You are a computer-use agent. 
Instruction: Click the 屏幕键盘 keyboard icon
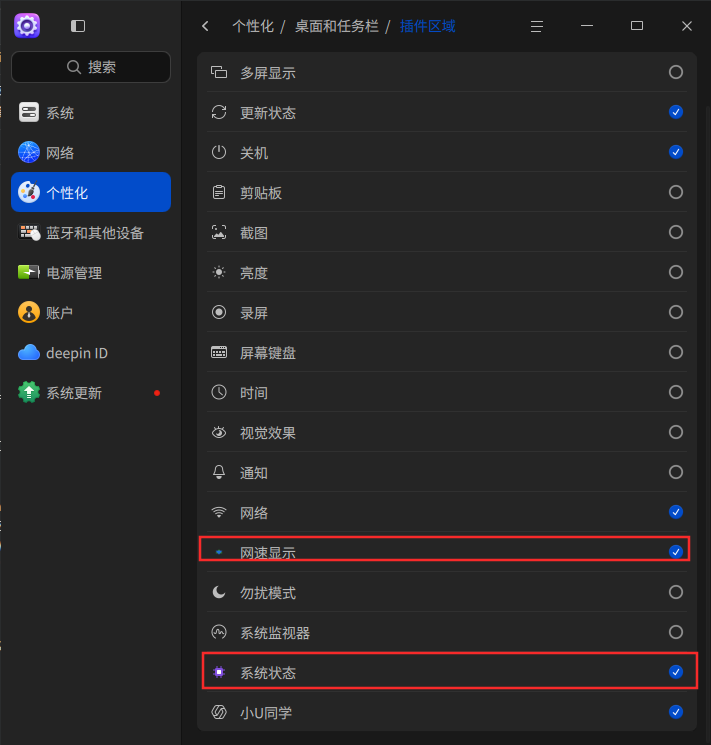219,353
